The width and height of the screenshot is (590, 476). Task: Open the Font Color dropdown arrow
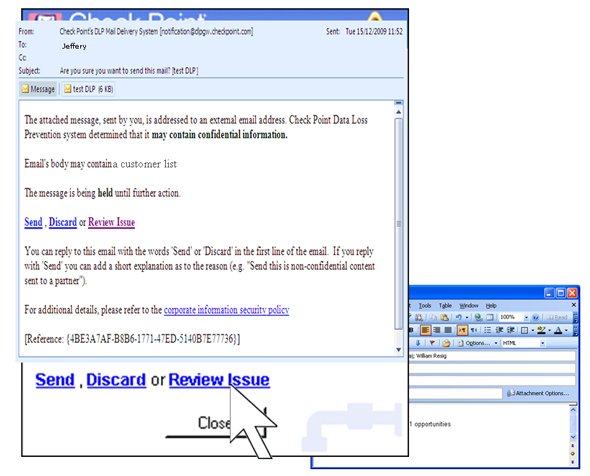(566, 330)
